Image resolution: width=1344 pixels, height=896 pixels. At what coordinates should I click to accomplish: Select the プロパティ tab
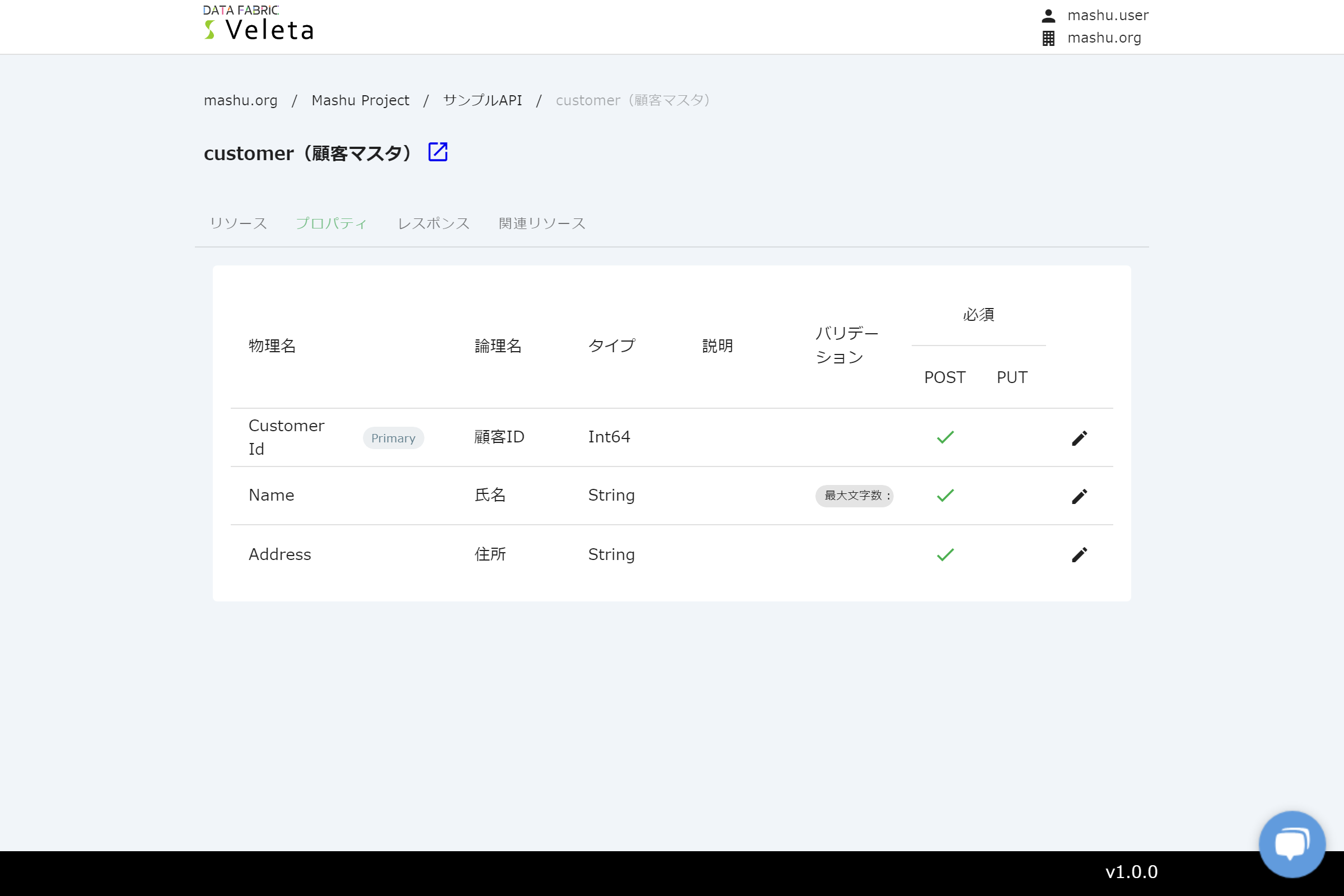point(332,223)
